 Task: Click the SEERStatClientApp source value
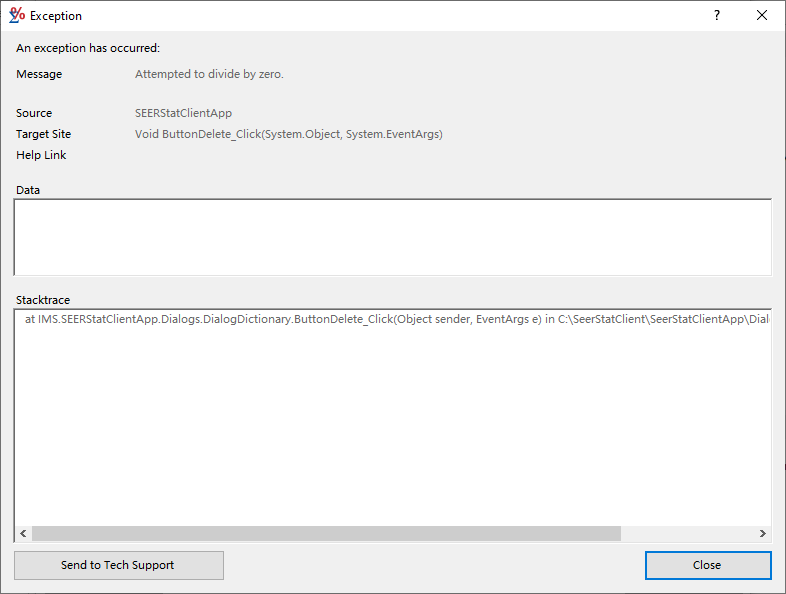point(183,113)
